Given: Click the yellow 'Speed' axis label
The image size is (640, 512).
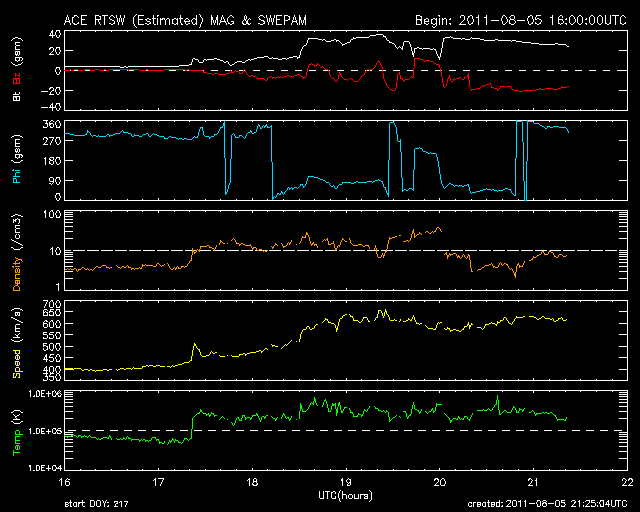Looking at the screenshot, I should [x=17, y=364].
